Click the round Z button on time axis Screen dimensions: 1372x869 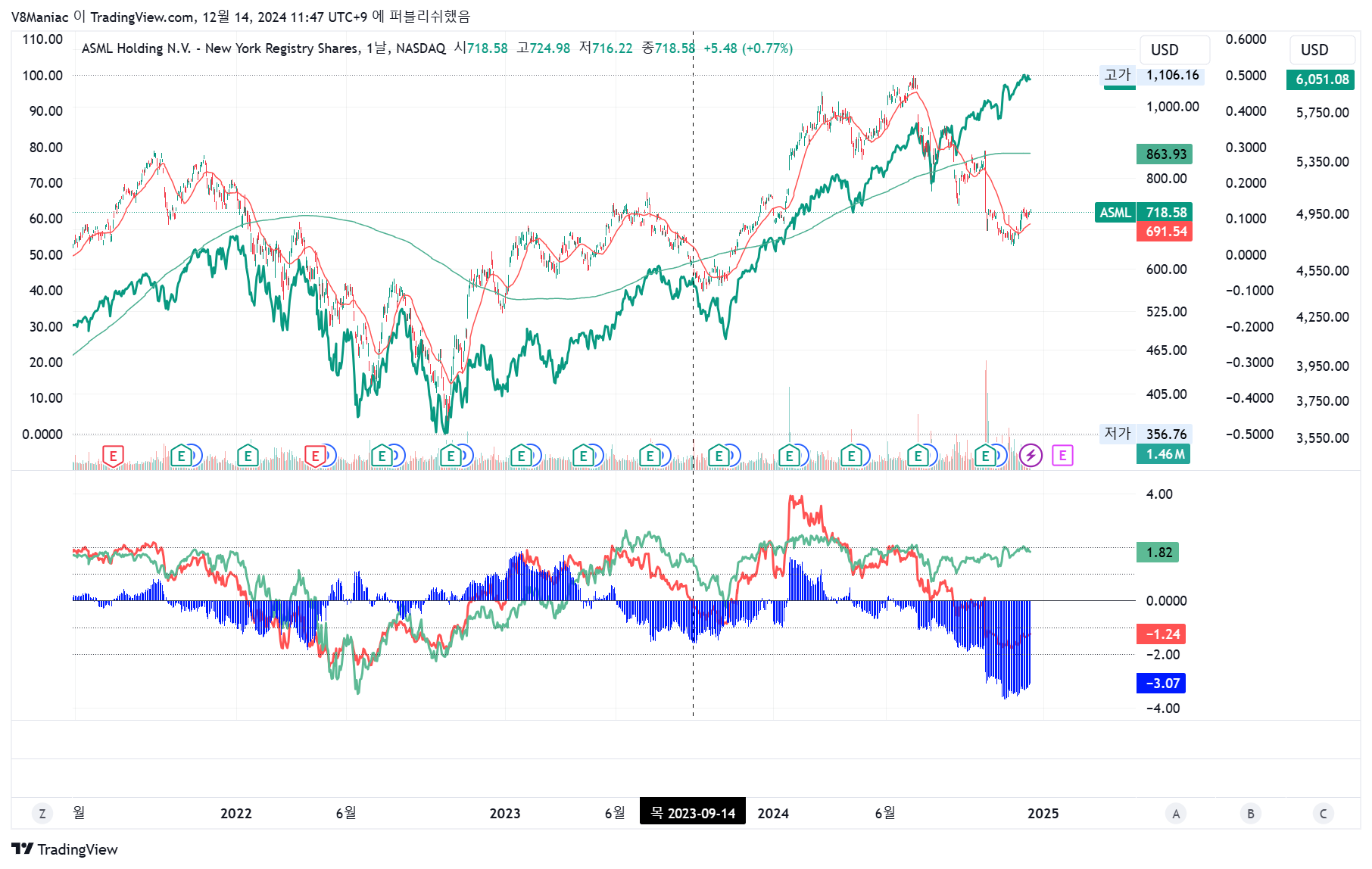[x=42, y=814]
